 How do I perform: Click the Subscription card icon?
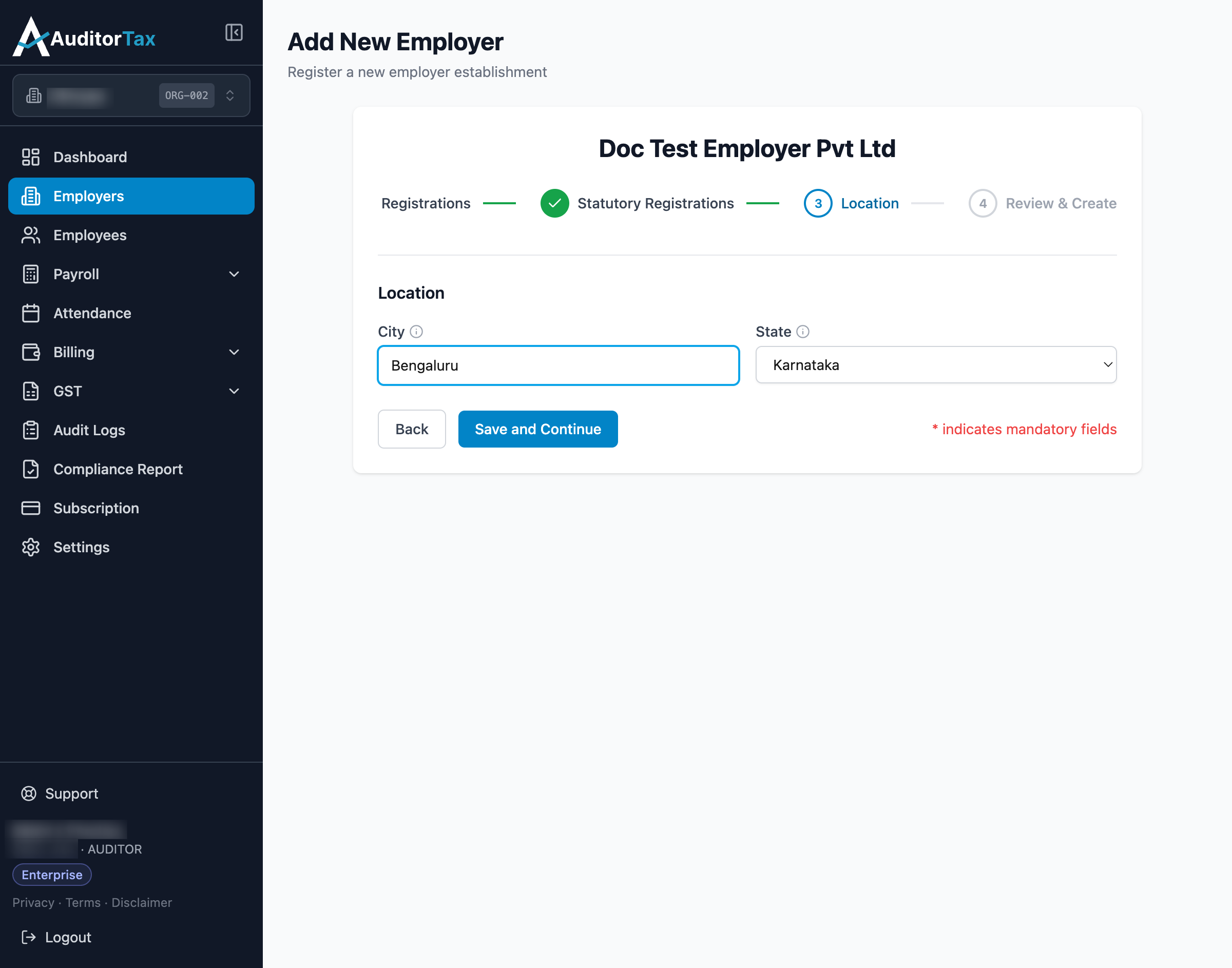[31, 508]
